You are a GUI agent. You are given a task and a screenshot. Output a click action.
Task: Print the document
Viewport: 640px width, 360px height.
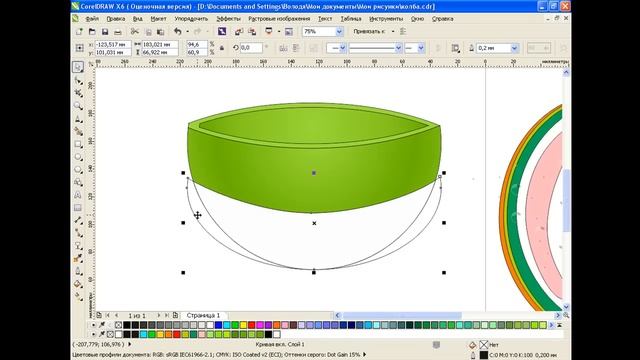click(x=118, y=31)
